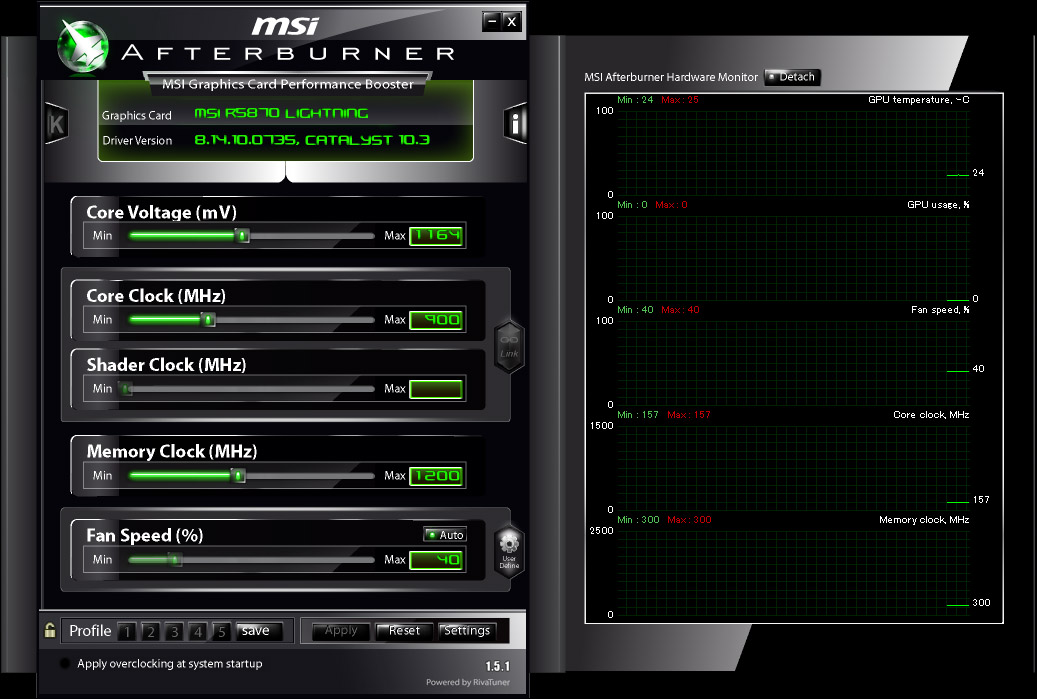Click the Core Clock value field 900
This screenshot has width=1037, height=699.
(436, 320)
